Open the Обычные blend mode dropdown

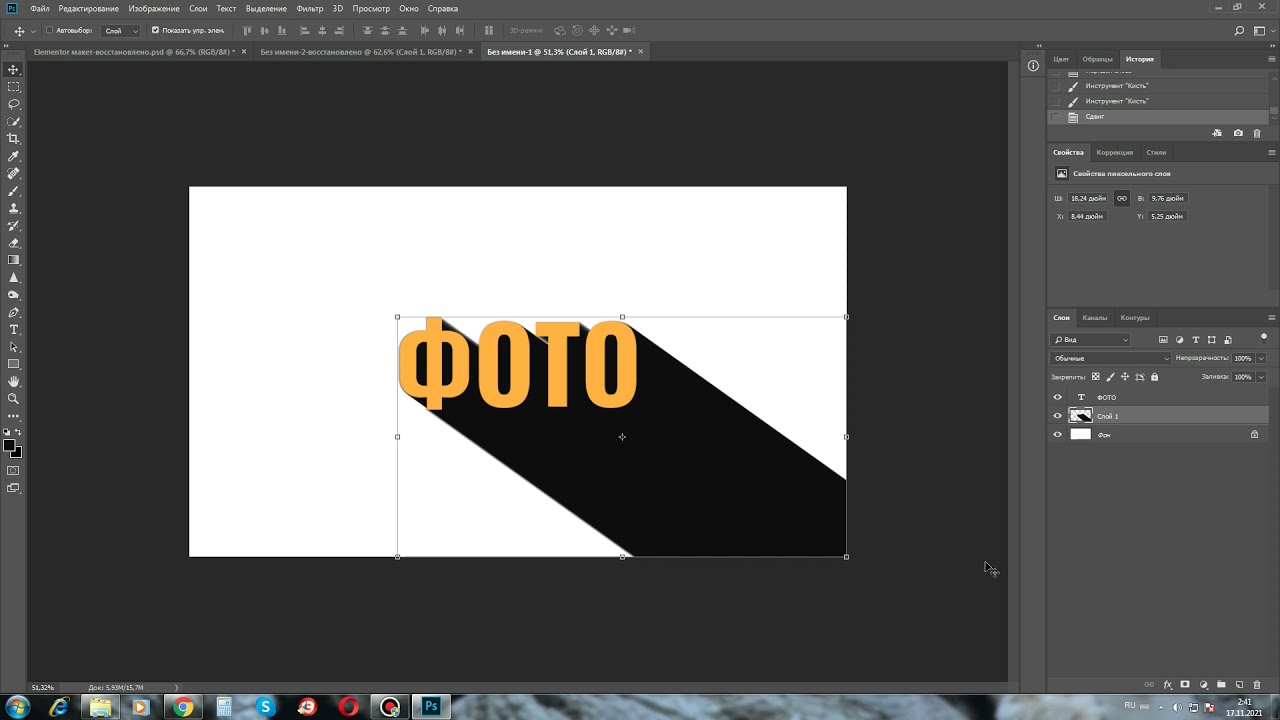coord(1110,358)
